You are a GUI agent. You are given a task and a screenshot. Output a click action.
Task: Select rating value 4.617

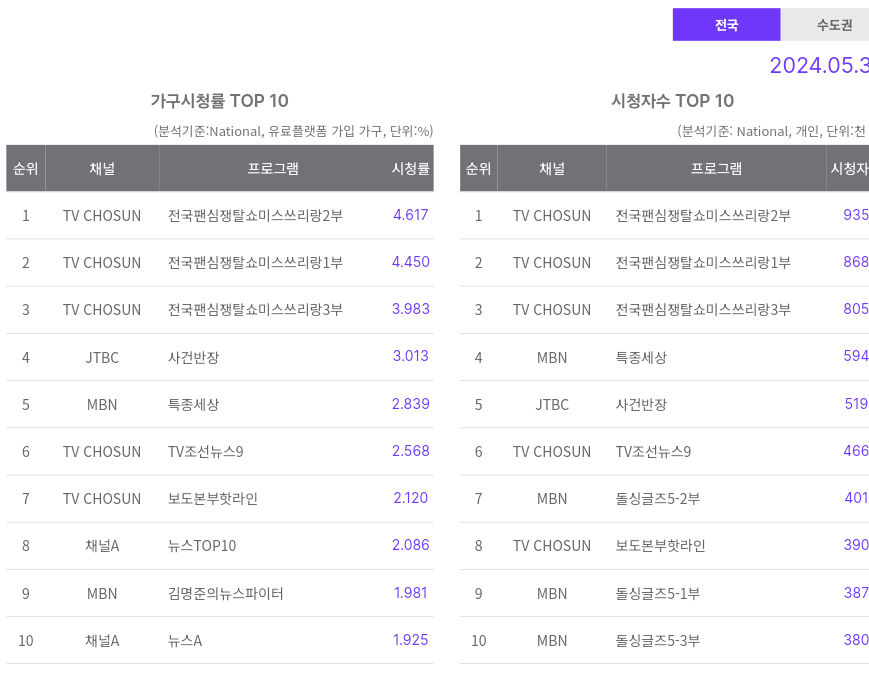click(x=411, y=215)
